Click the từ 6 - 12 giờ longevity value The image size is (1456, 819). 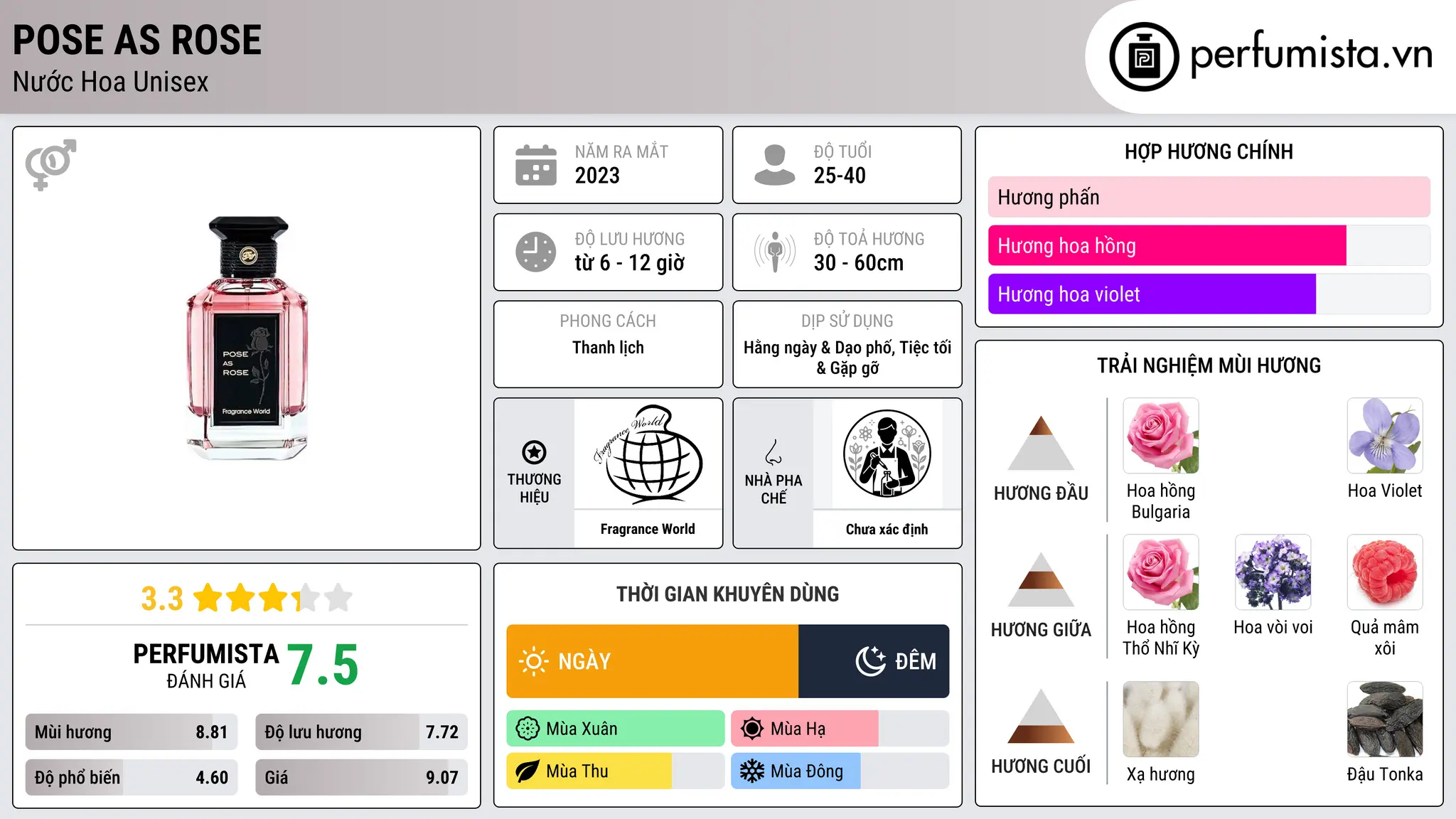coord(630,263)
